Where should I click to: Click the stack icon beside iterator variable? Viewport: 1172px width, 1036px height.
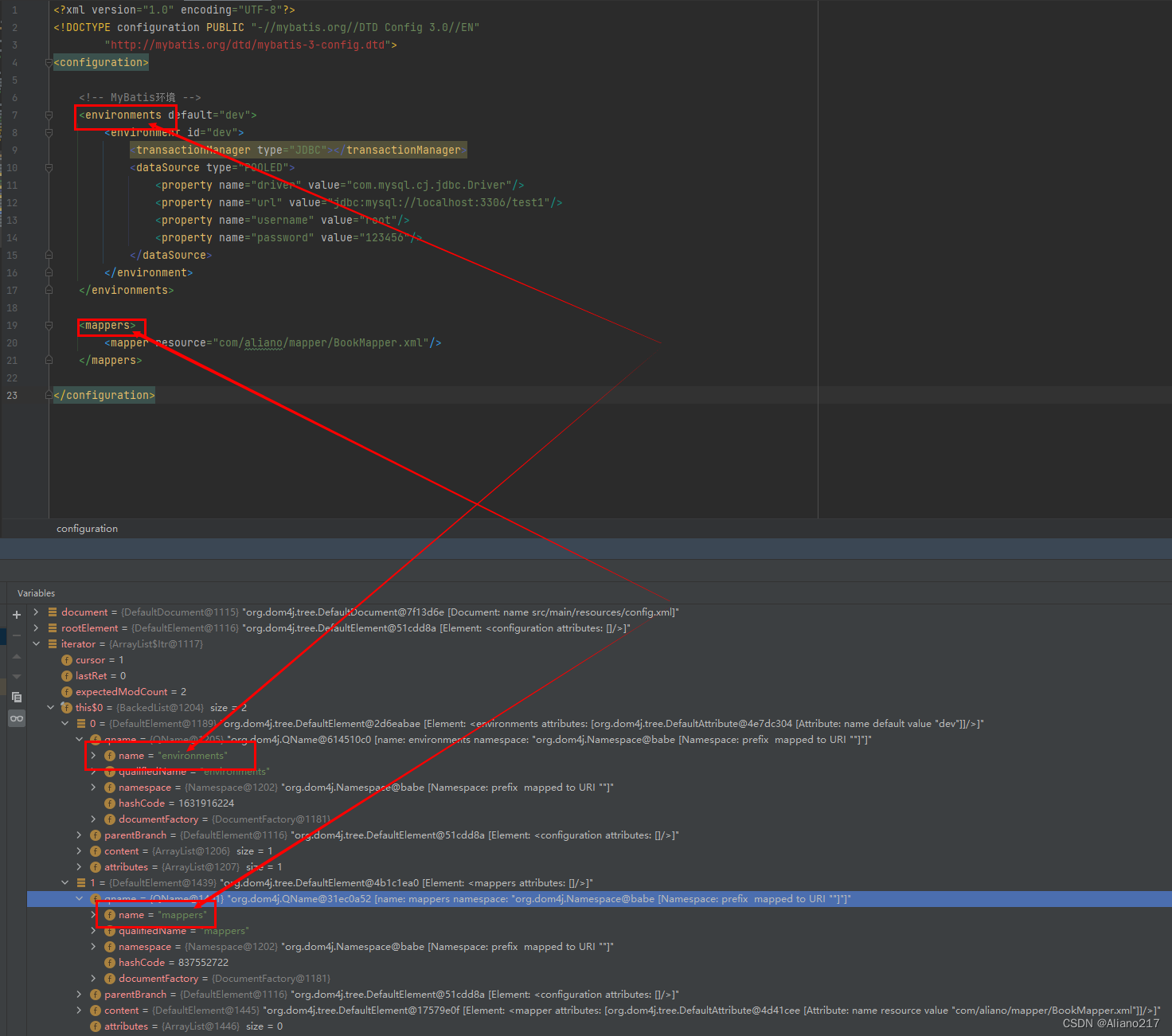point(53,644)
